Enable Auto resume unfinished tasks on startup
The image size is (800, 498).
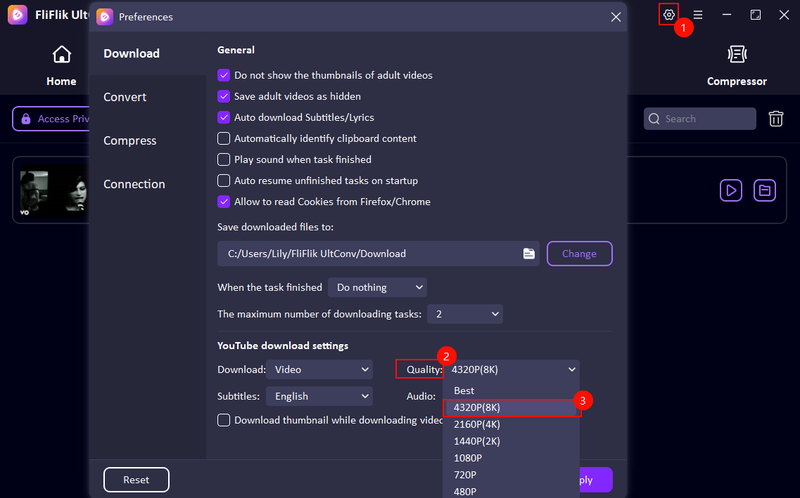tap(223, 181)
